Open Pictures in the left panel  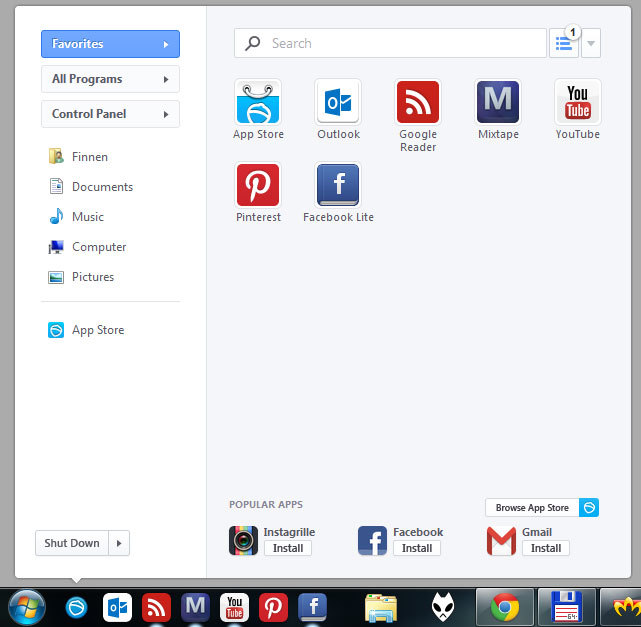[x=81, y=277]
